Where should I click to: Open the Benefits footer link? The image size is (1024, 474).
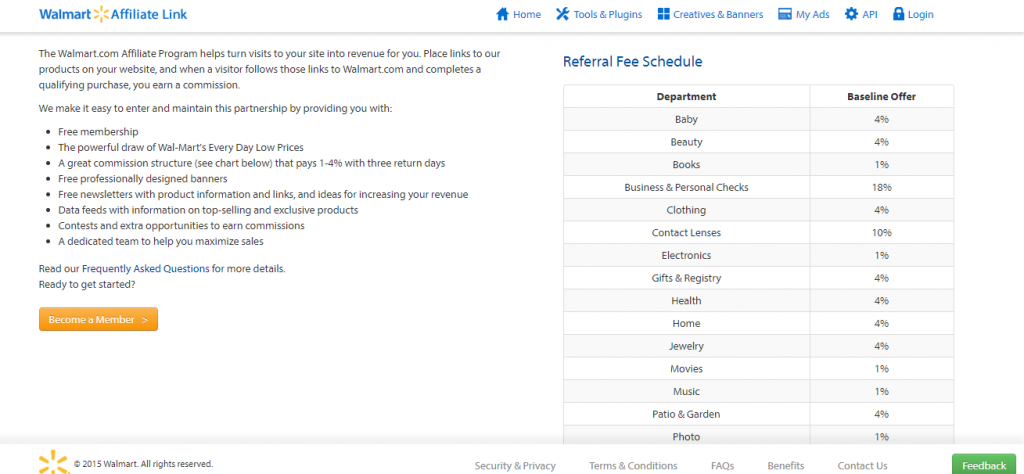click(x=786, y=466)
